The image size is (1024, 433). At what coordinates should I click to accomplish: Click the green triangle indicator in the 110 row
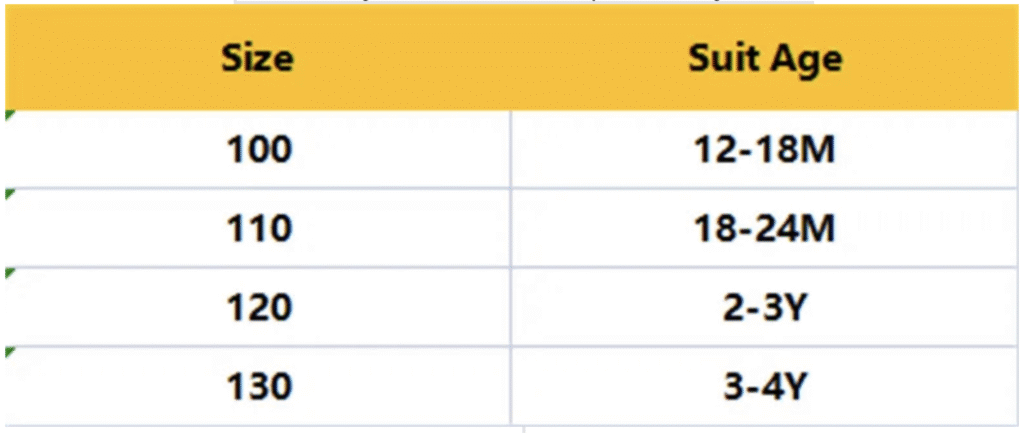coord(9,194)
